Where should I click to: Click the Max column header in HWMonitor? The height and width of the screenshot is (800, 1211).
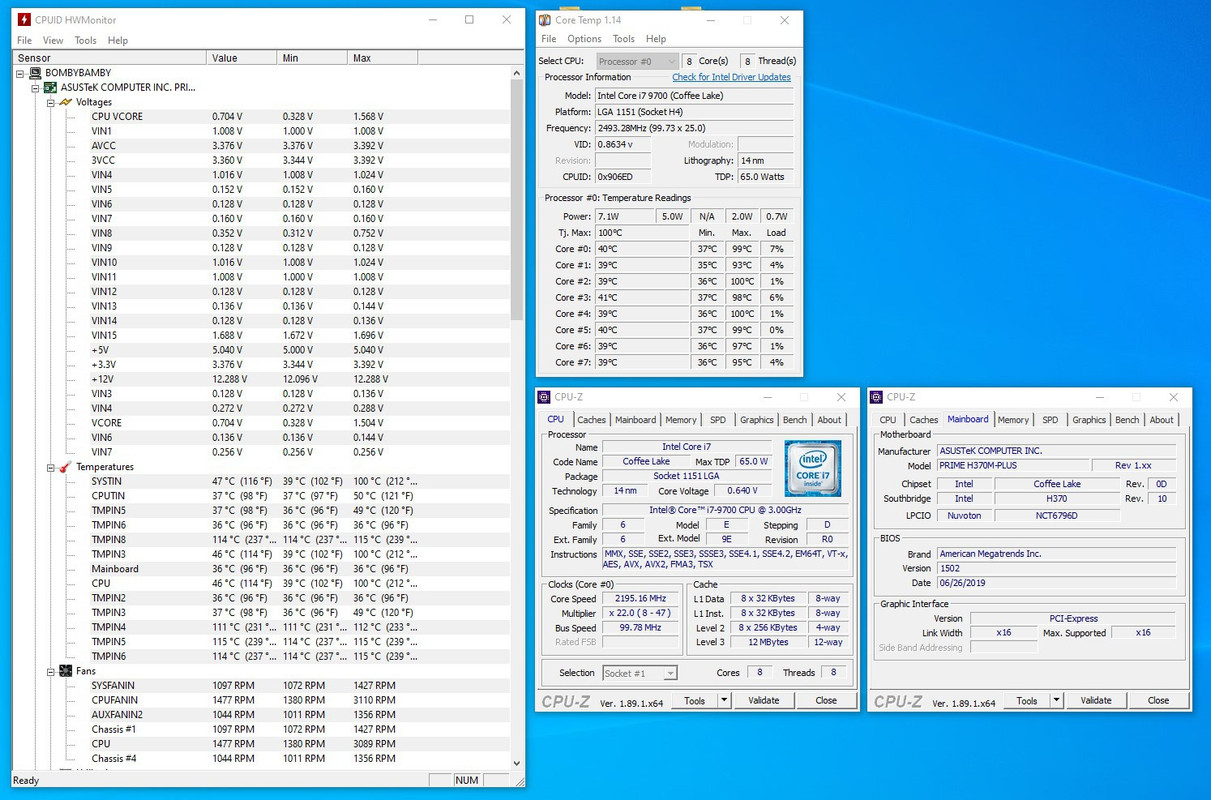point(383,58)
